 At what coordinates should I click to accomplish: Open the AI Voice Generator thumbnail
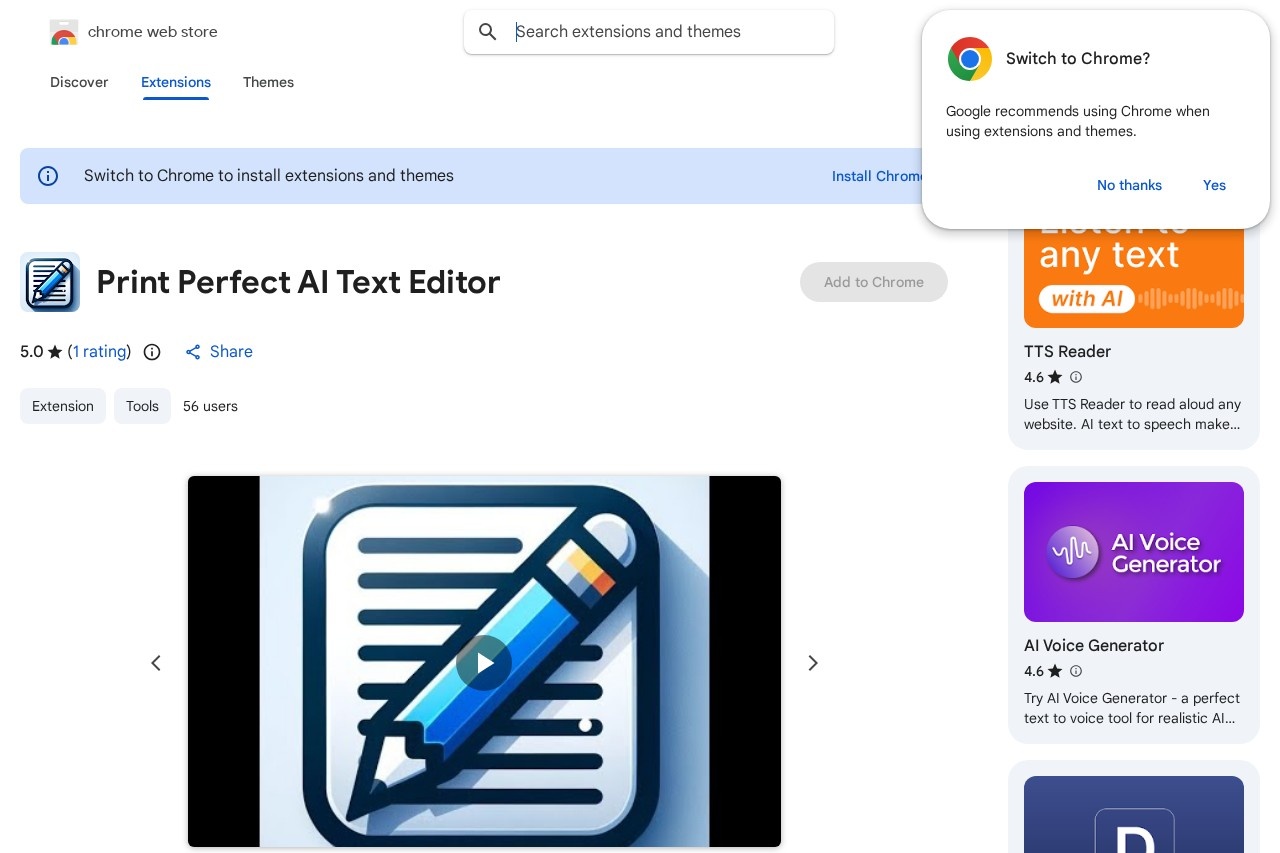pos(1133,552)
